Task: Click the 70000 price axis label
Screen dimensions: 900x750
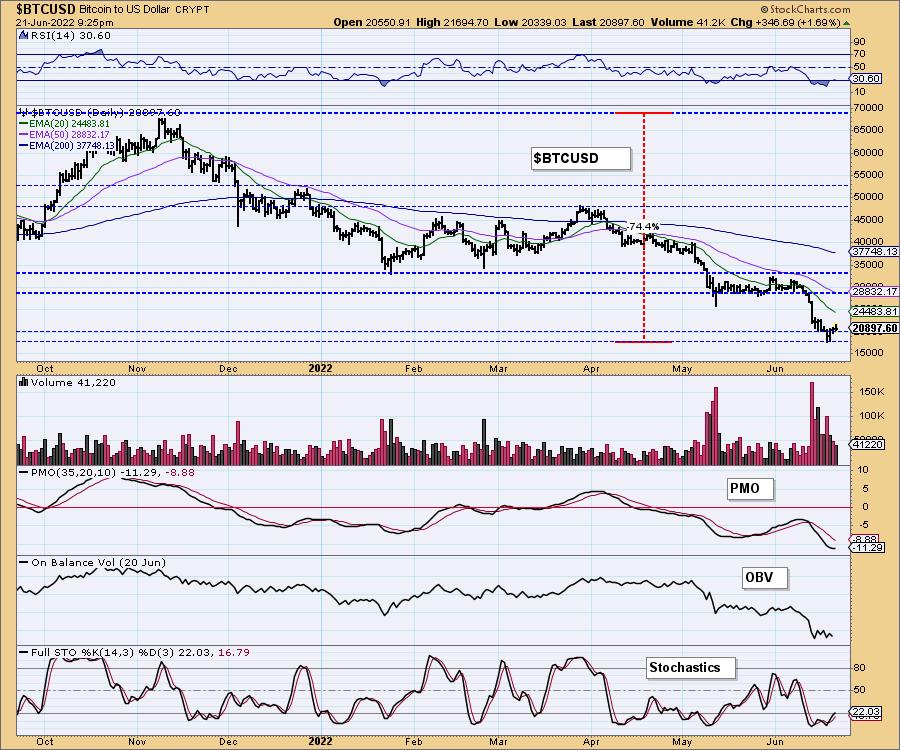Action: [868, 108]
